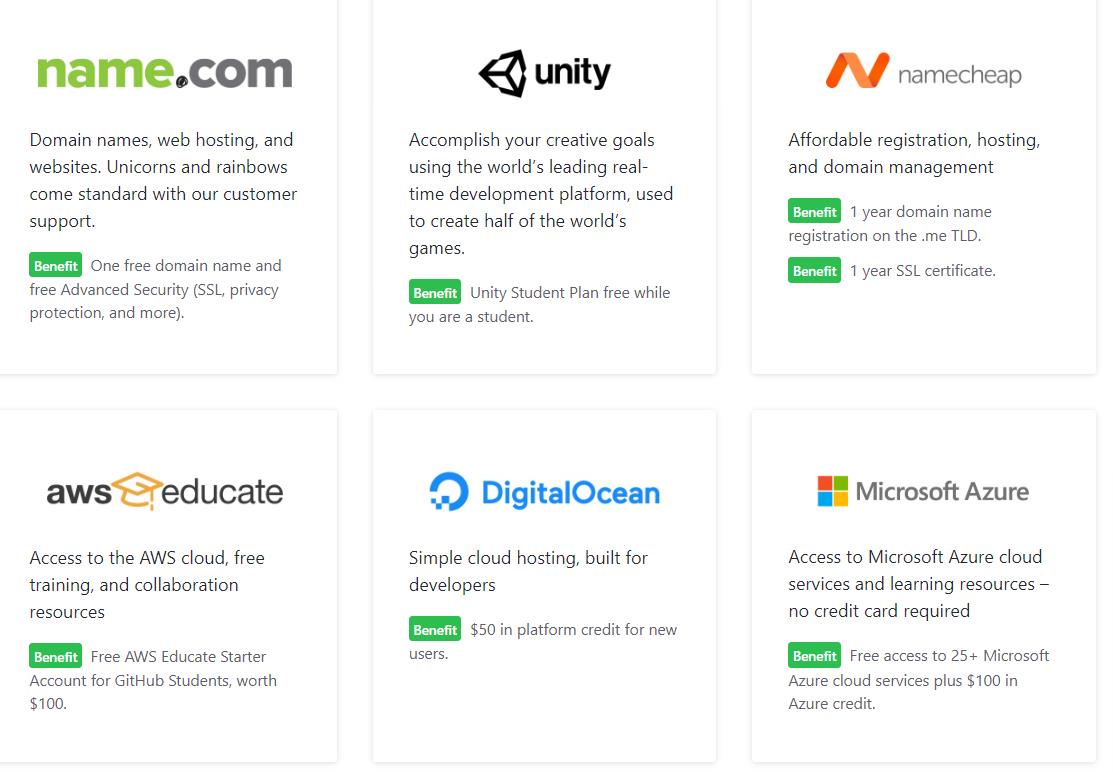Select the AWS Educate logo

coord(165,491)
